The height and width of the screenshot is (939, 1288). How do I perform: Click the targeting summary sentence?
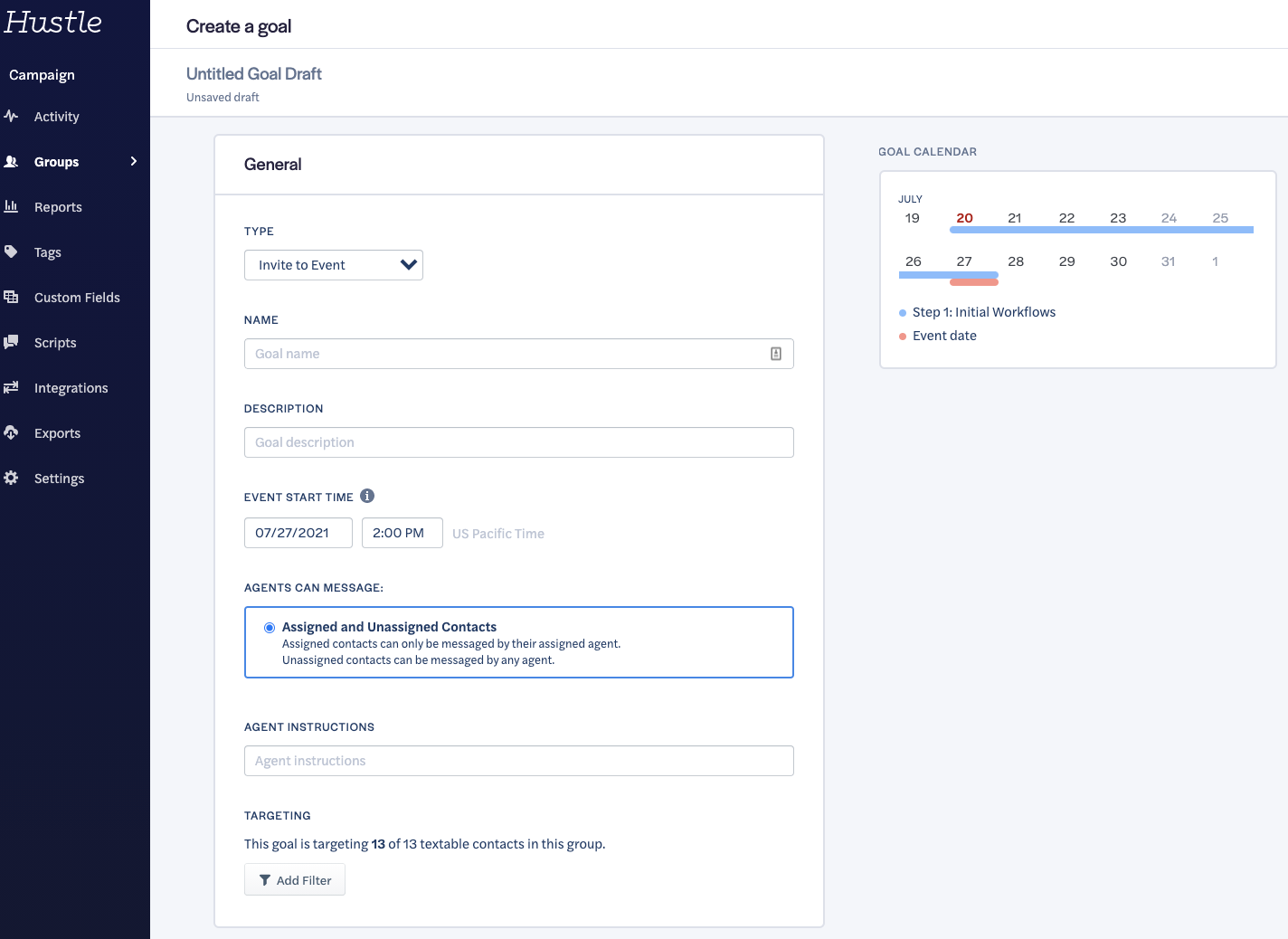(x=425, y=844)
